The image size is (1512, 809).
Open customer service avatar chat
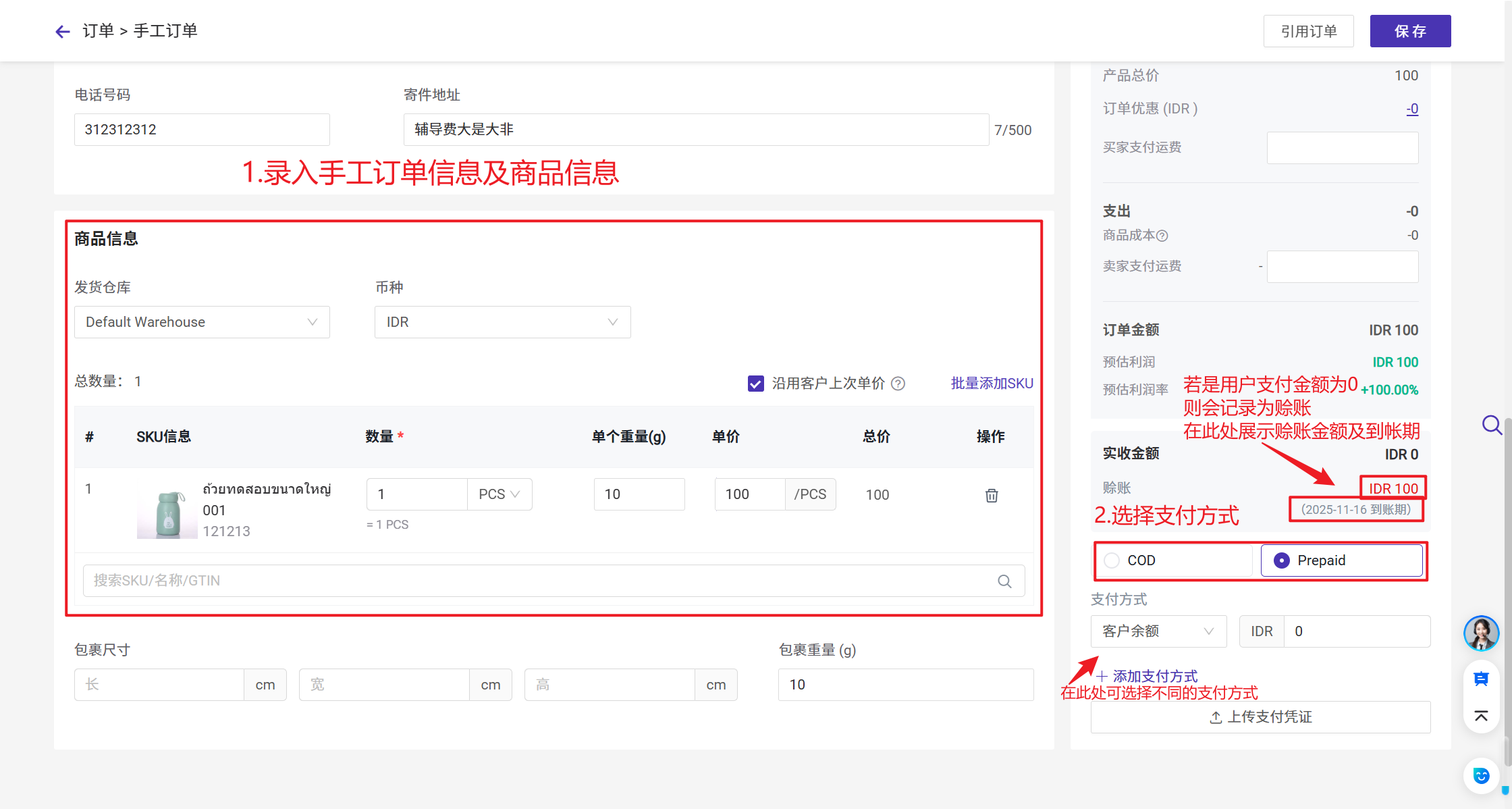pos(1481,633)
